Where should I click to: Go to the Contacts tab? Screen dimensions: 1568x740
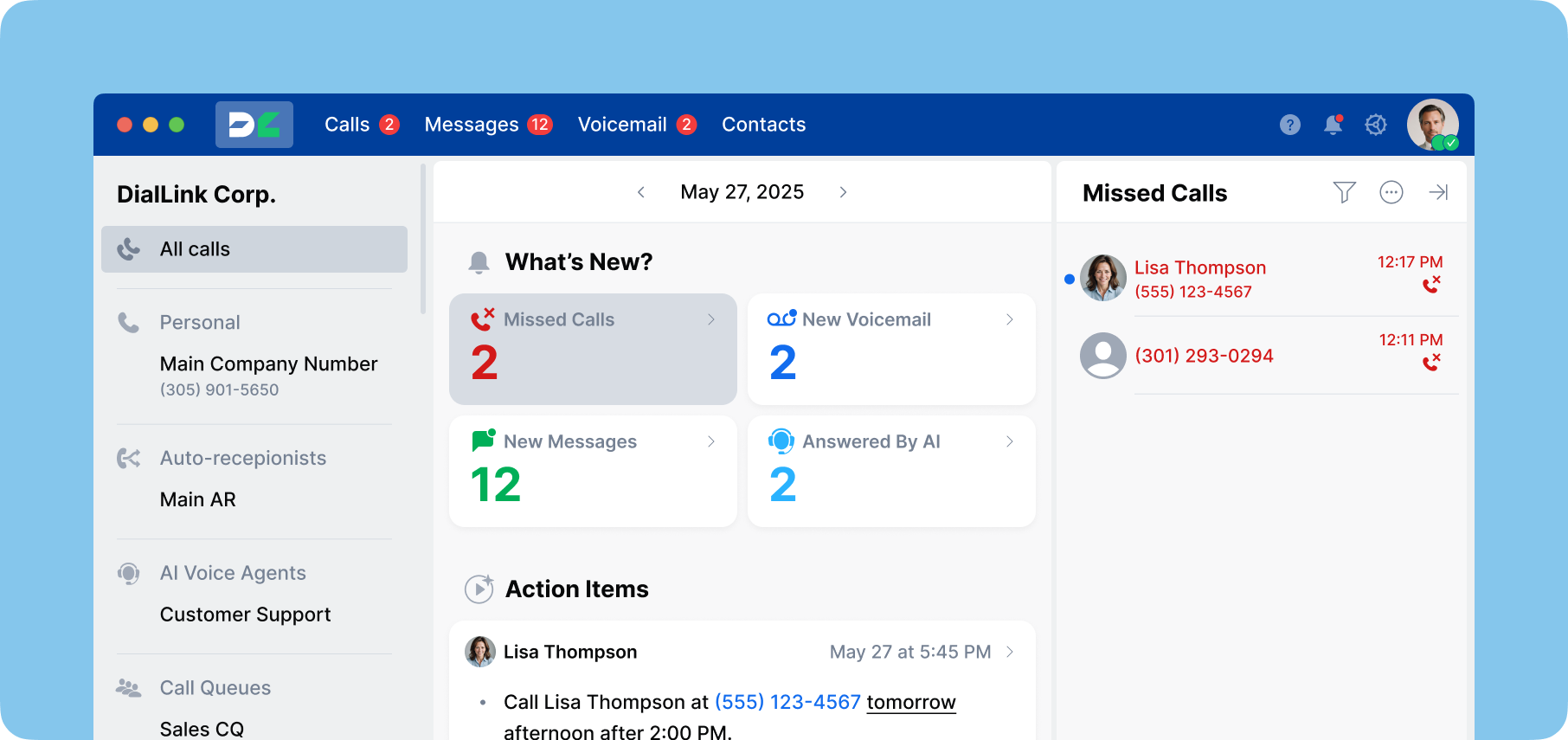coord(763,125)
